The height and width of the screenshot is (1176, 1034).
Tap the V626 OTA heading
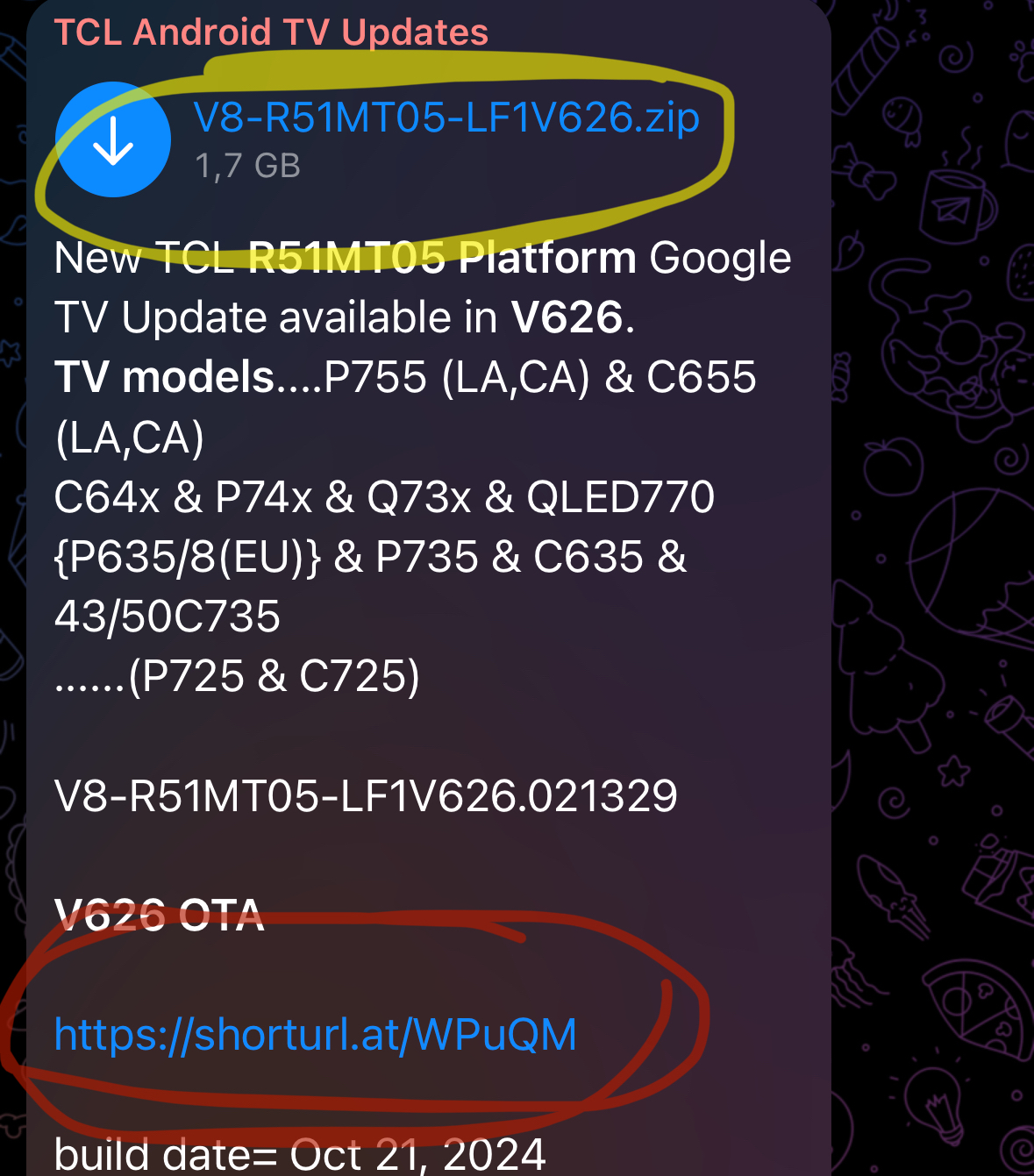160,915
